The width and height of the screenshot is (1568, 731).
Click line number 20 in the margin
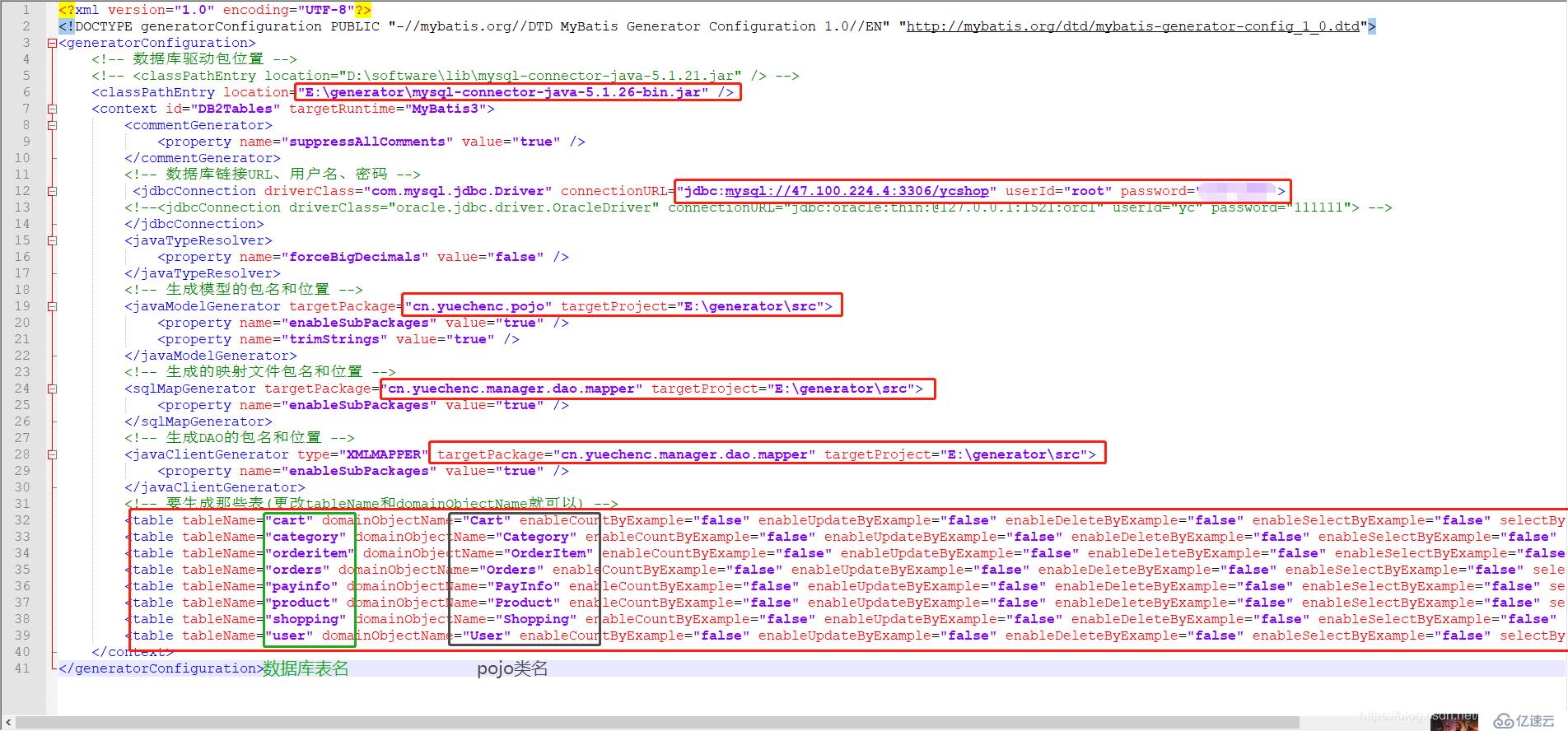[22, 323]
